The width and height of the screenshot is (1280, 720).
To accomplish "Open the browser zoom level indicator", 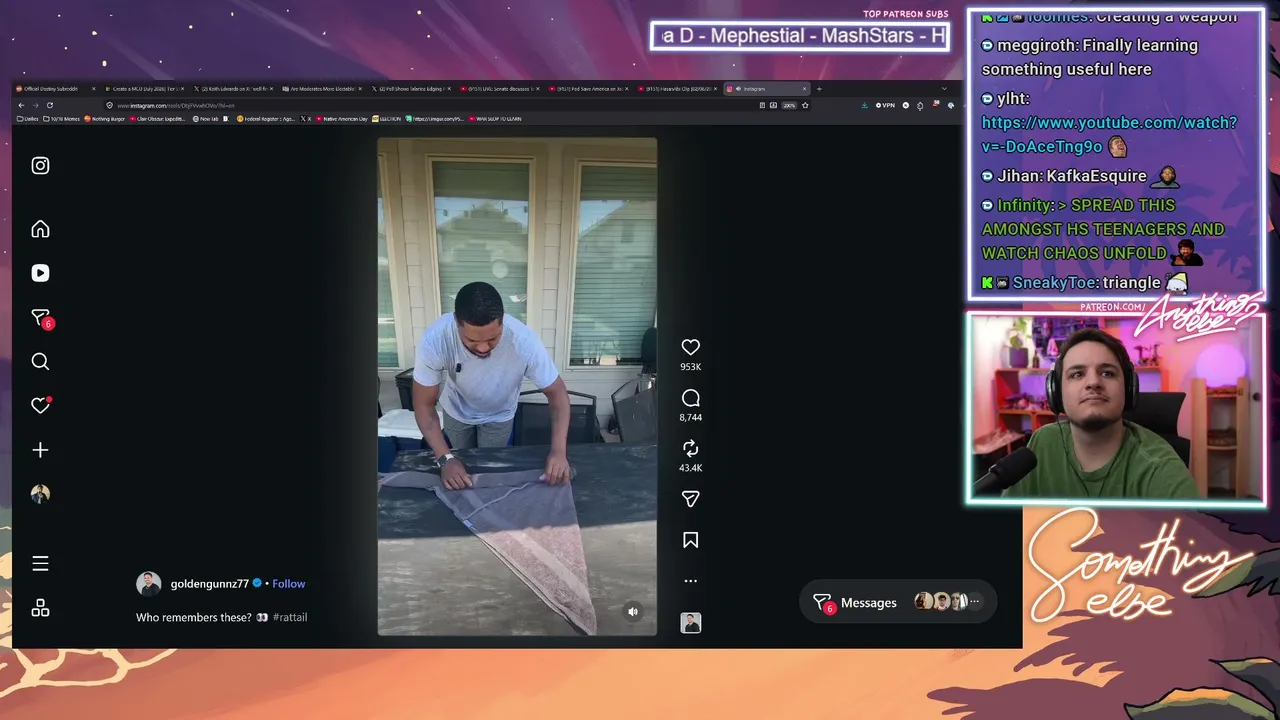I will (x=789, y=105).
